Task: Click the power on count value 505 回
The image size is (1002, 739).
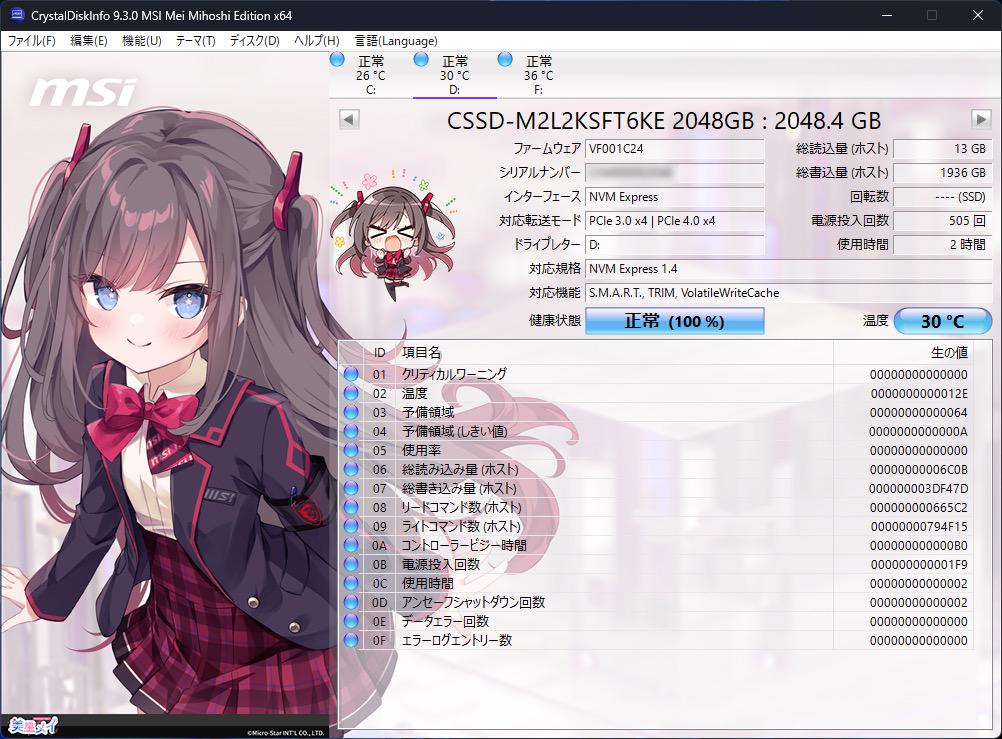Action: click(943, 221)
